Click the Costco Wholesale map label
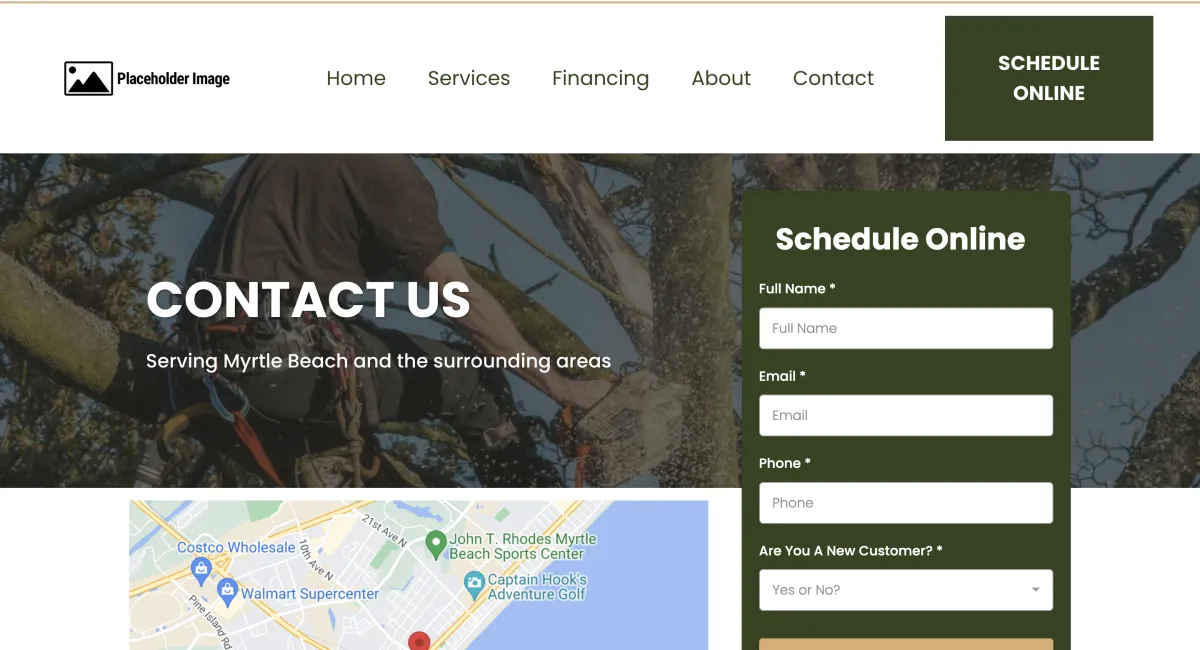 point(236,547)
